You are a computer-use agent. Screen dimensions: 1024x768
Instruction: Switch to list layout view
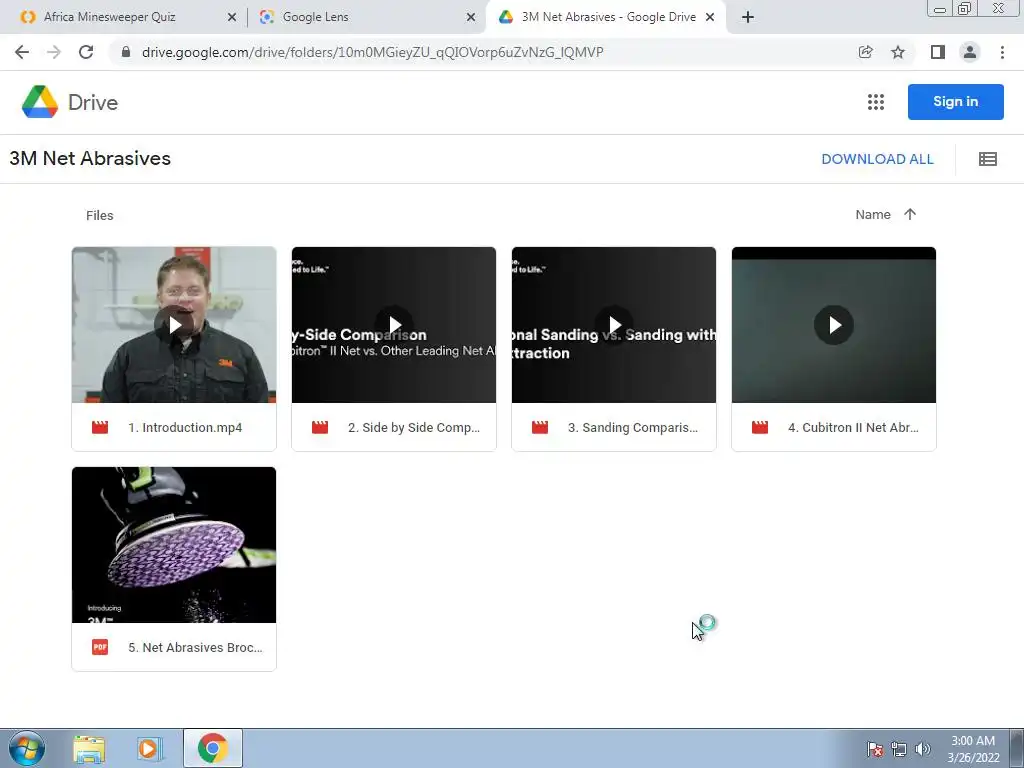point(987,159)
